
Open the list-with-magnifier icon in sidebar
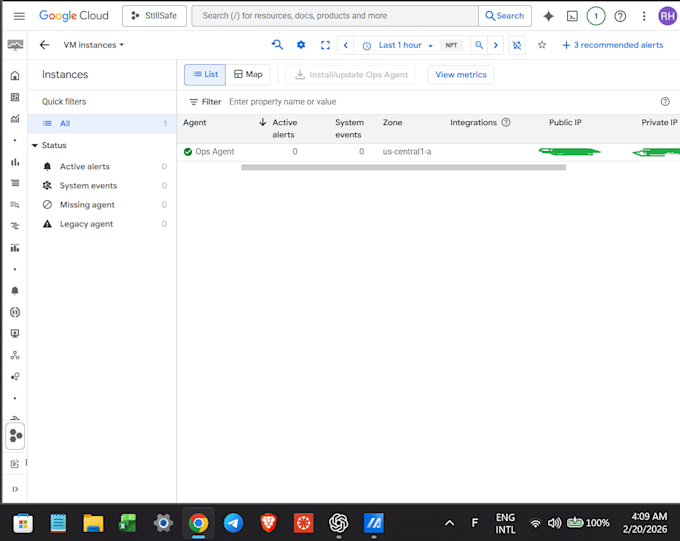(x=15, y=204)
